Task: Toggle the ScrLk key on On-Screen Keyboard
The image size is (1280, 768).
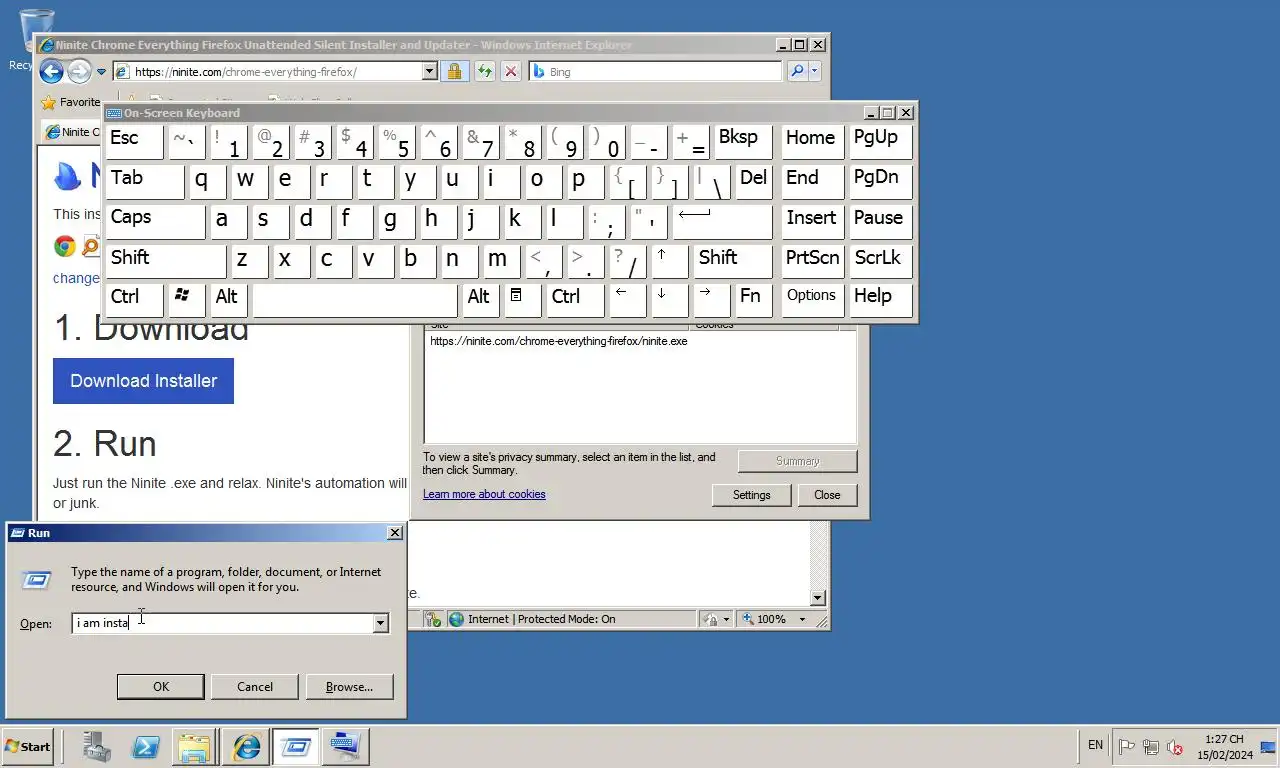Action: [x=880, y=260]
